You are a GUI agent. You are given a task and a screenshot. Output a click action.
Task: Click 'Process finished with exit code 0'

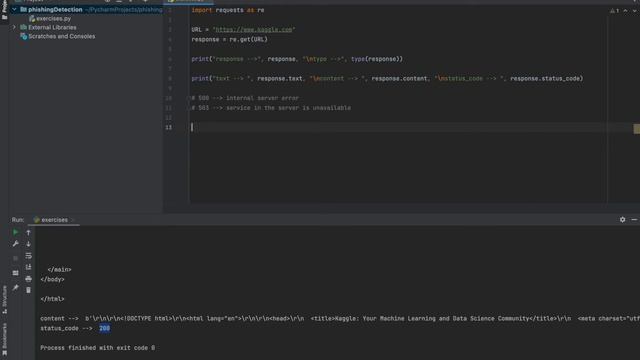click(98, 348)
